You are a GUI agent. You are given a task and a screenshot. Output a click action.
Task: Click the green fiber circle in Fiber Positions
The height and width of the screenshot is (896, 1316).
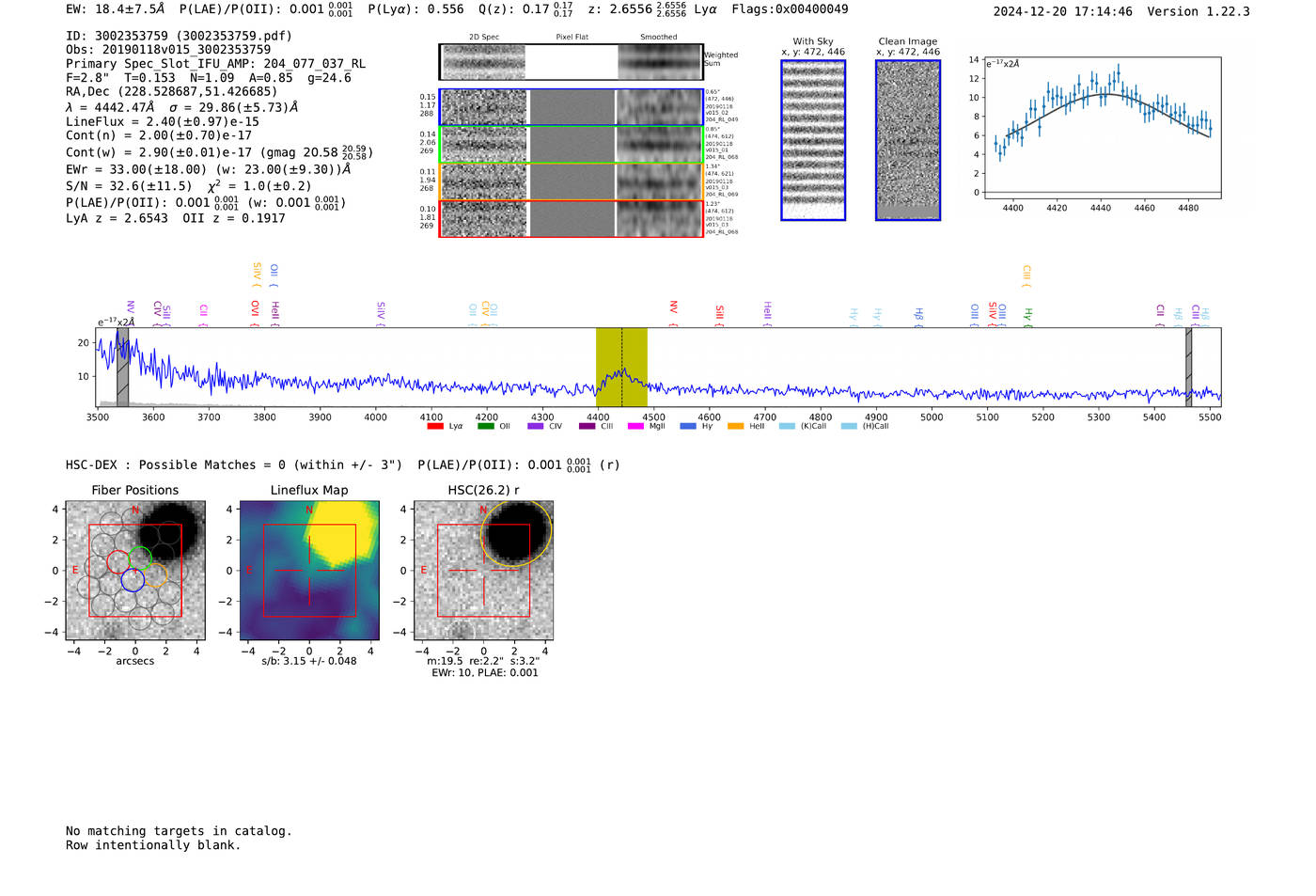click(x=140, y=558)
